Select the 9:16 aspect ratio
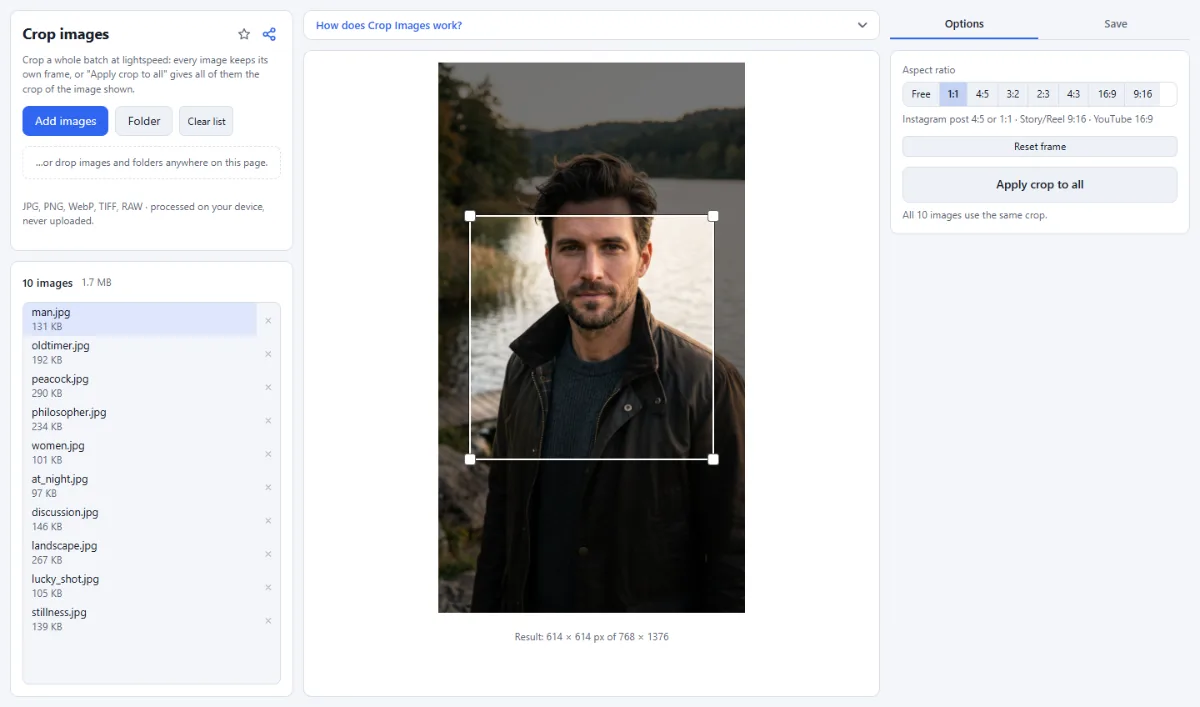The width and height of the screenshot is (1200, 707). click(x=1142, y=94)
